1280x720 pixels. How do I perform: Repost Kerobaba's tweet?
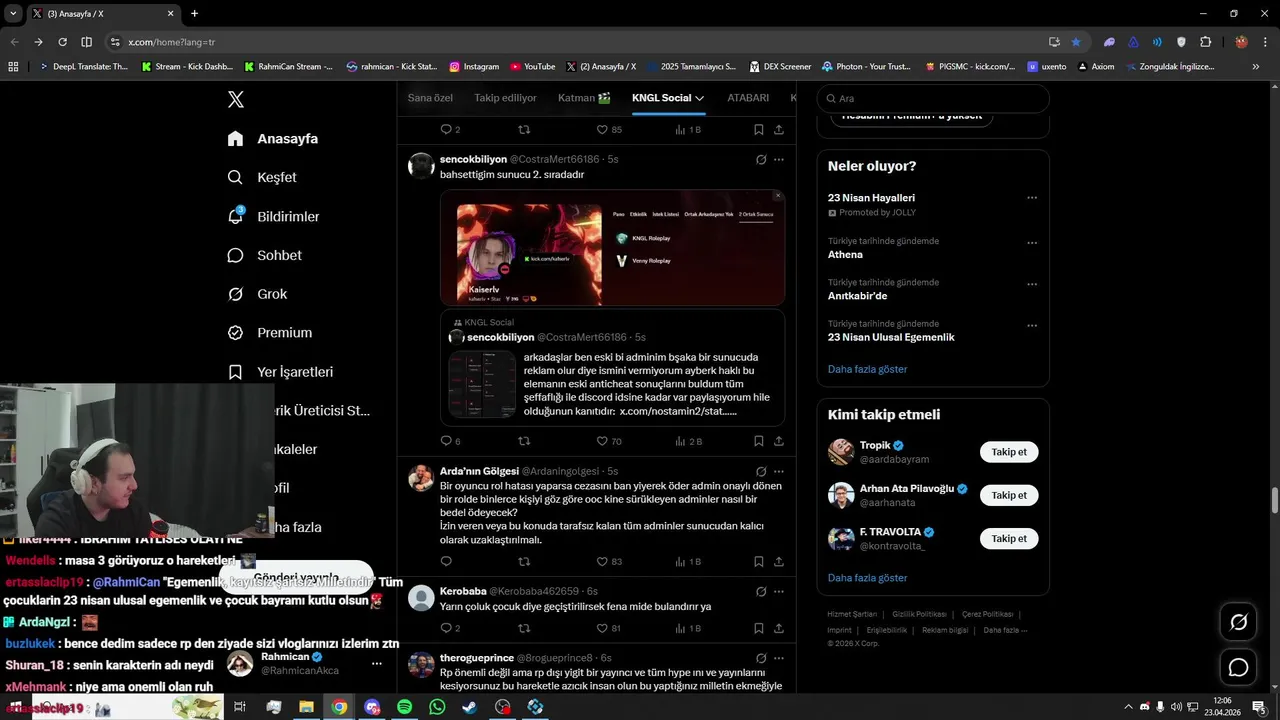[x=524, y=628]
